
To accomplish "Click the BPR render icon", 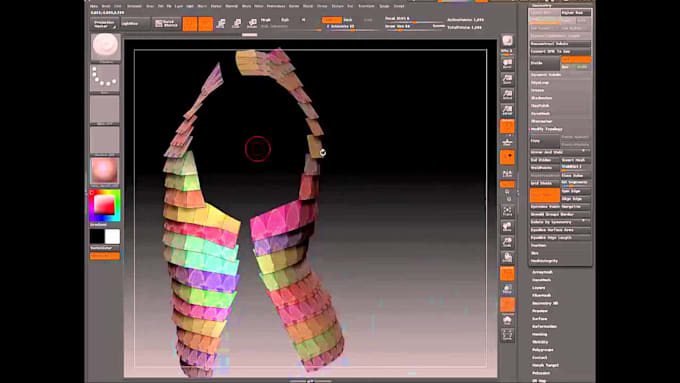I will 507,41.
